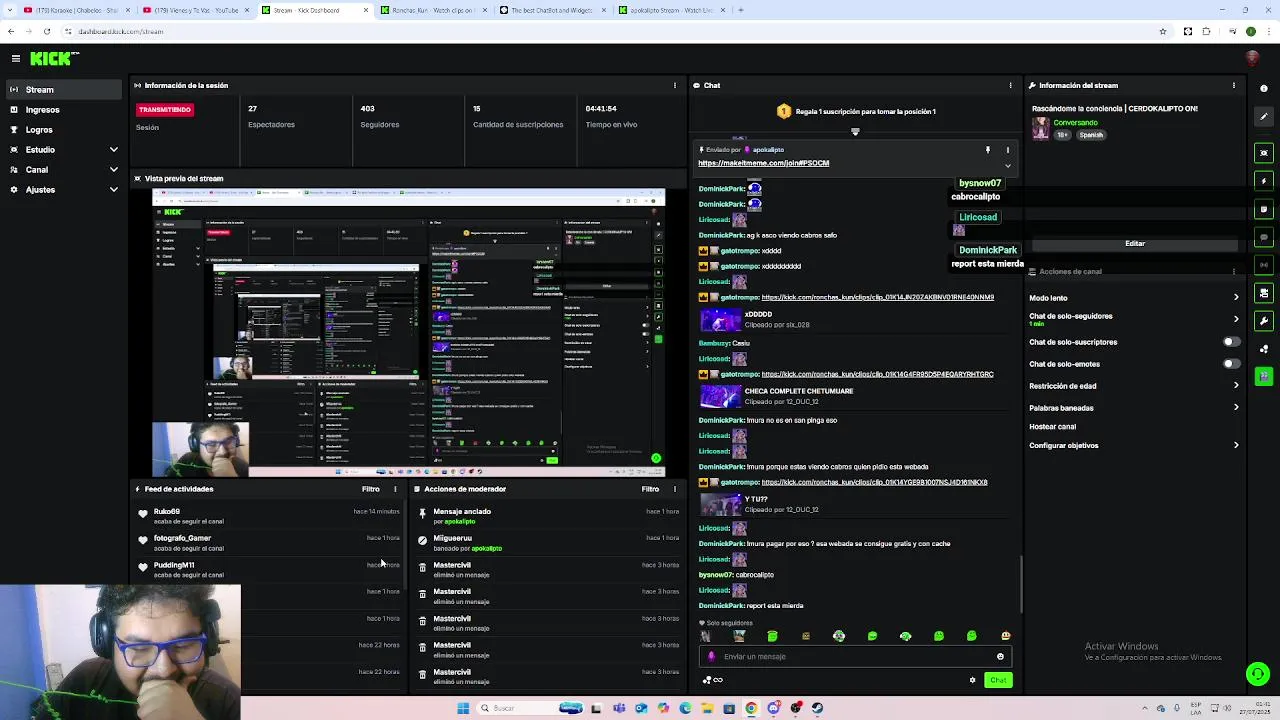
Task: Open options menu of Acciones de moderador
Action: (675, 489)
